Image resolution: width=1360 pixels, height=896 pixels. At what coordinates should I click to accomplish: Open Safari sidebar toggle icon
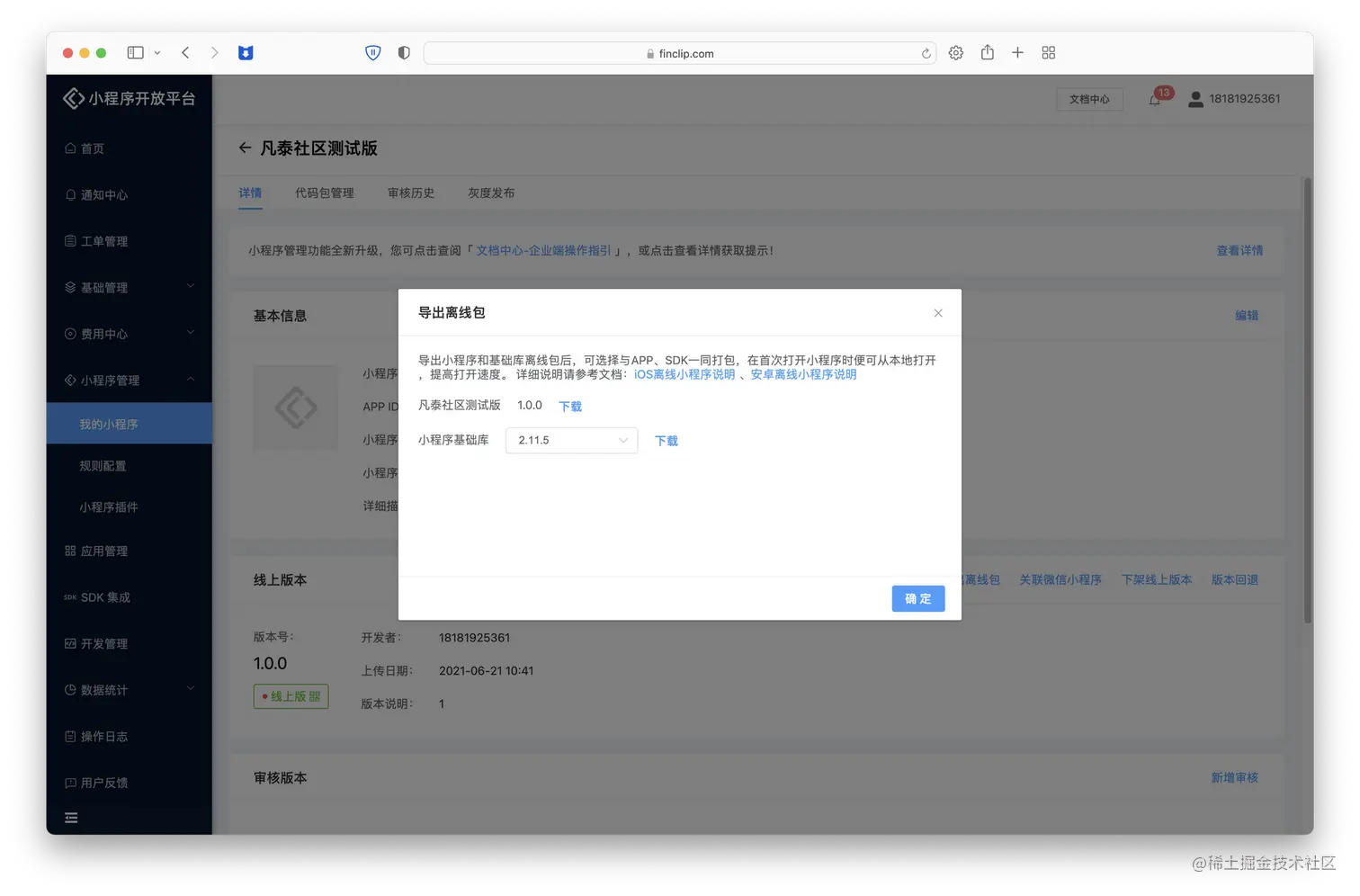[136, 53]
